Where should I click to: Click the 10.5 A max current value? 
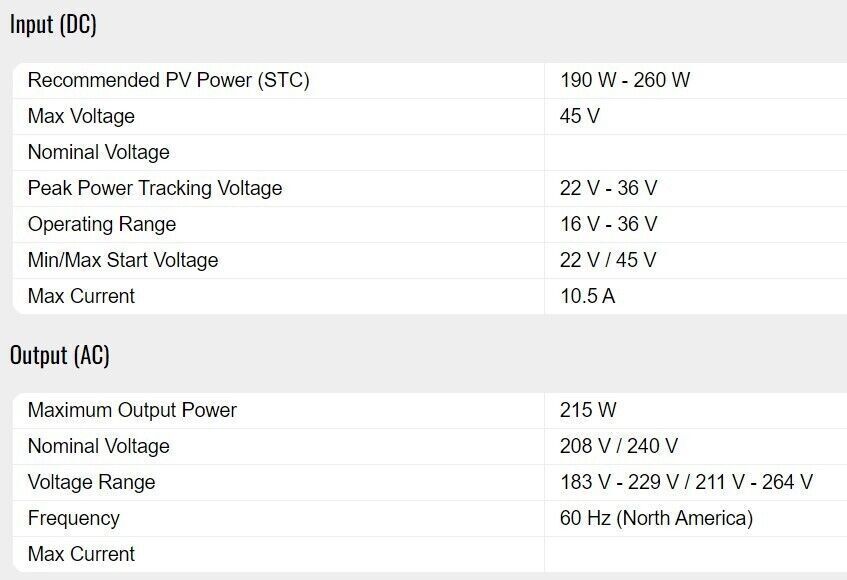587,297
